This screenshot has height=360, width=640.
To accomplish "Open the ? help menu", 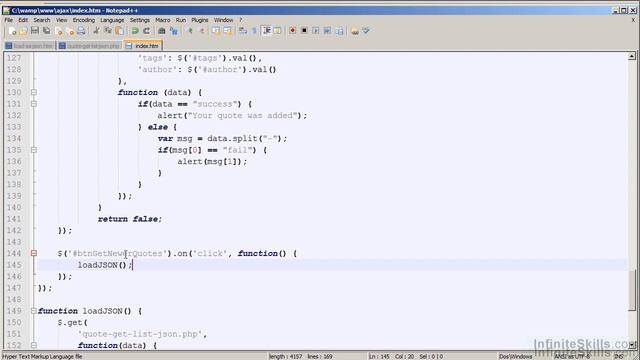I will point(240,20).
